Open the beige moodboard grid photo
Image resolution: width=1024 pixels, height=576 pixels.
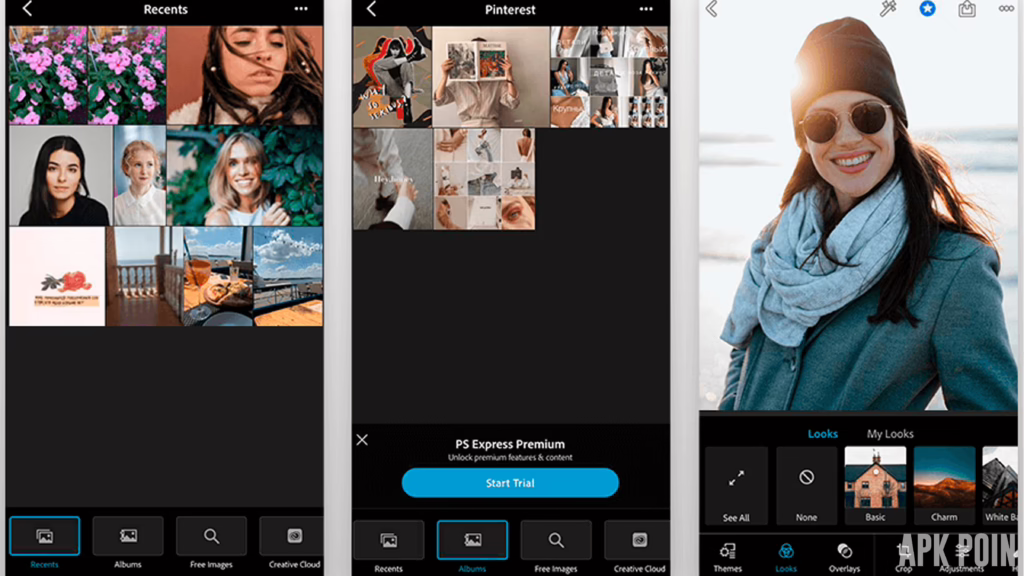[x=485, y=179]
